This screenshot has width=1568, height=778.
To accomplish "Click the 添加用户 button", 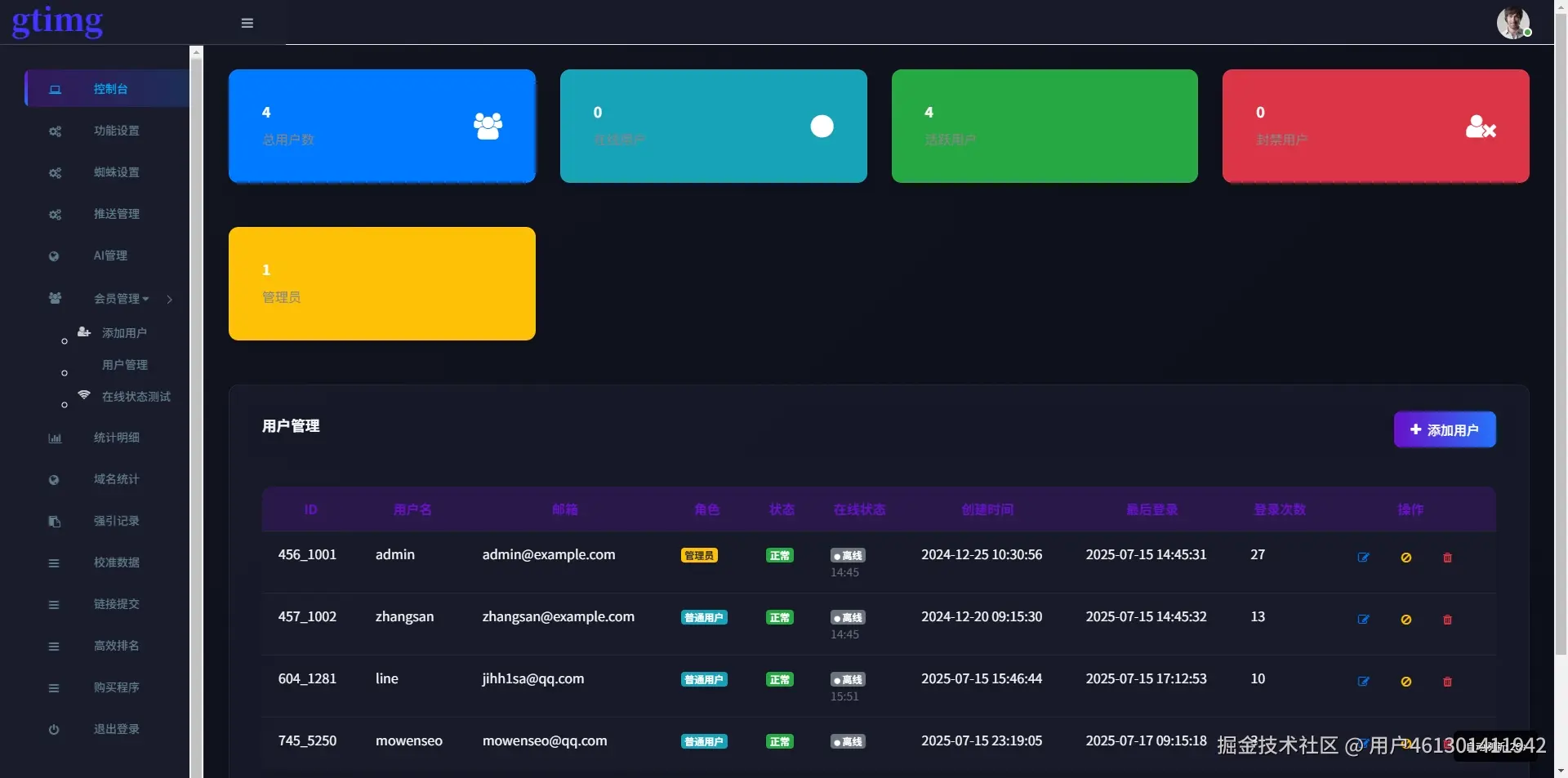I will click(1445, 429).
